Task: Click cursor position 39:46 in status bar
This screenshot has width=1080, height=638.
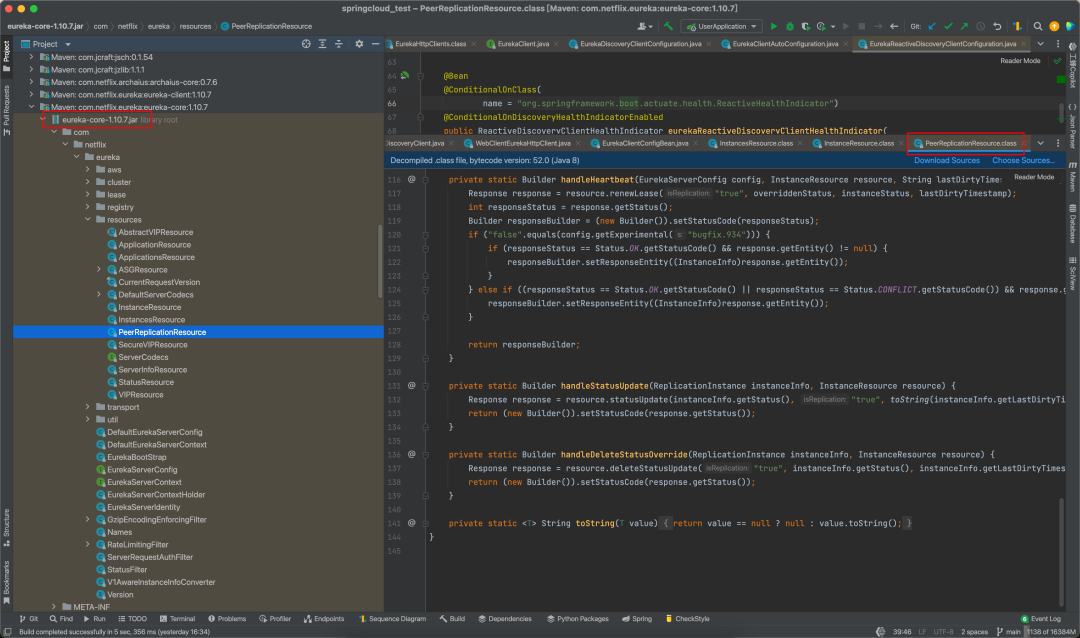Action: pos(902,632)
